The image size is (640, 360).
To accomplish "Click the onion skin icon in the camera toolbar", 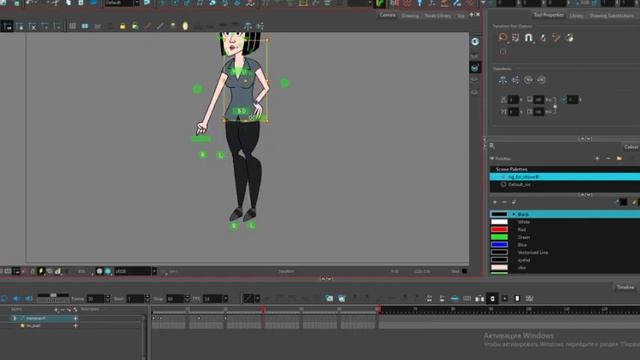I will [185, 26].
